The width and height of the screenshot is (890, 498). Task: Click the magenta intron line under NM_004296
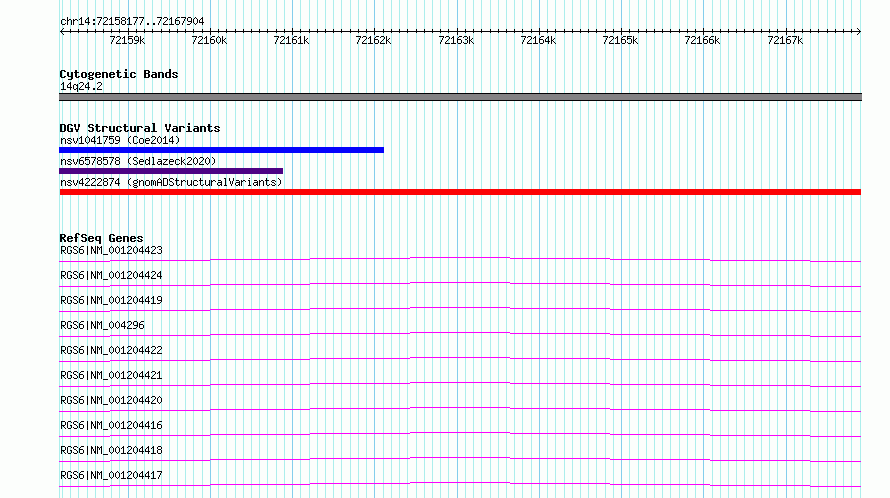pos(460,333)
